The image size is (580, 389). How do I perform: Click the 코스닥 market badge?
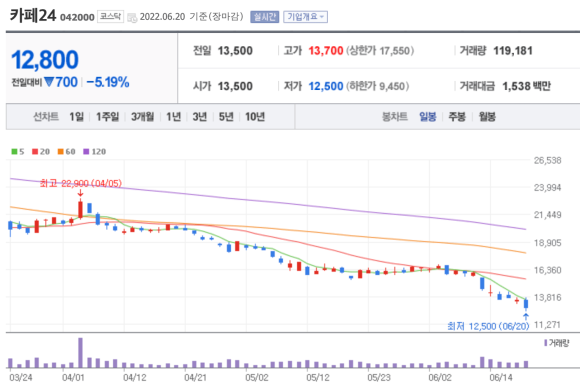click(110, 17)
